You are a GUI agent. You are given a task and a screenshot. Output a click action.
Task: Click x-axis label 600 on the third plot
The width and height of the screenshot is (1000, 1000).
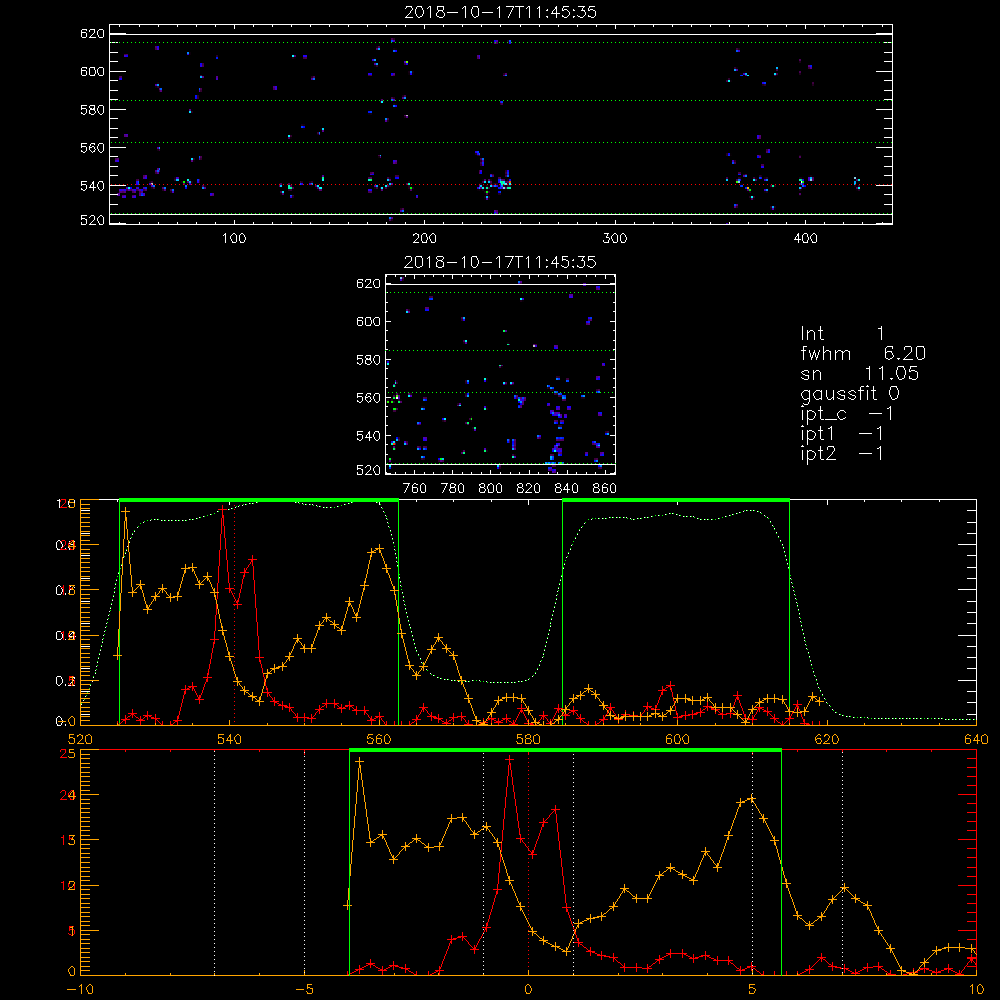coord(677,739)
